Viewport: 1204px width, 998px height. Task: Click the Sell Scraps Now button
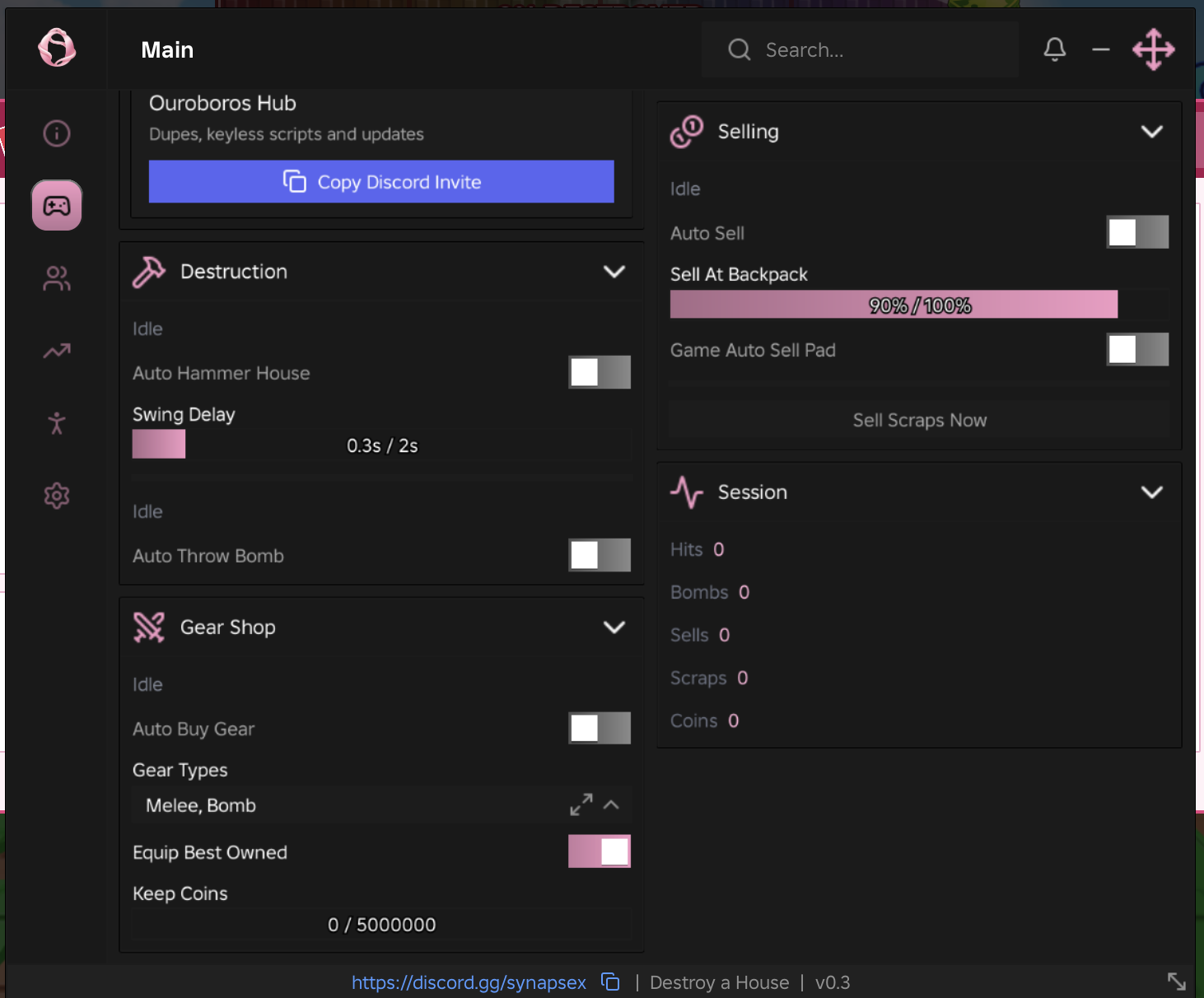click(x=919, y=420)
